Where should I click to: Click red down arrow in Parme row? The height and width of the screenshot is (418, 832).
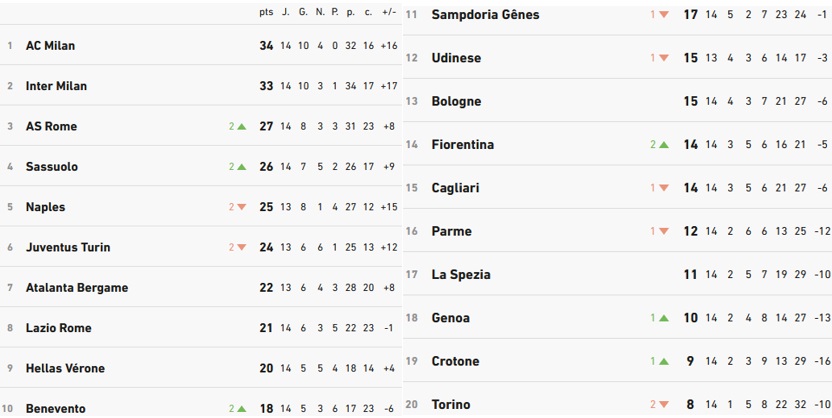click(663, 231)
